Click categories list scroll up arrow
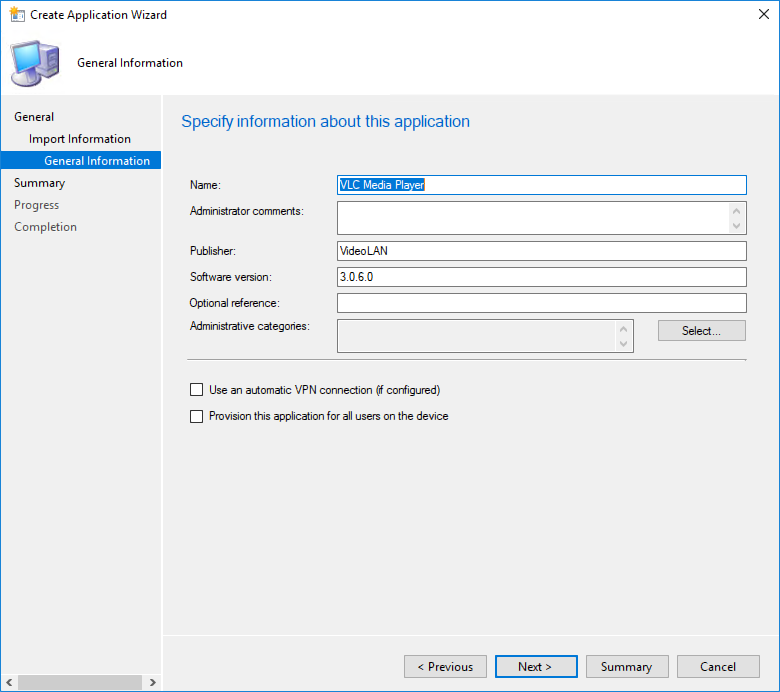Viewport: 780px width, 692px height. (623, 329)
